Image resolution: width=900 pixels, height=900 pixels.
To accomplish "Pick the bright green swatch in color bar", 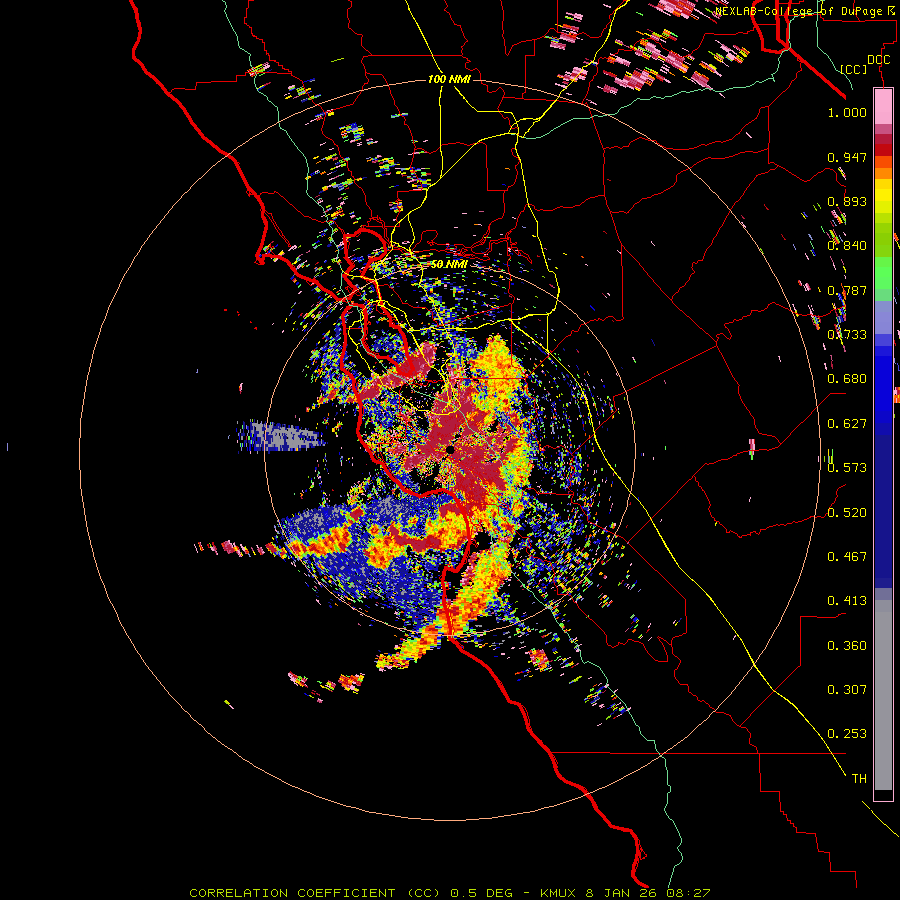I will point(883,273).
